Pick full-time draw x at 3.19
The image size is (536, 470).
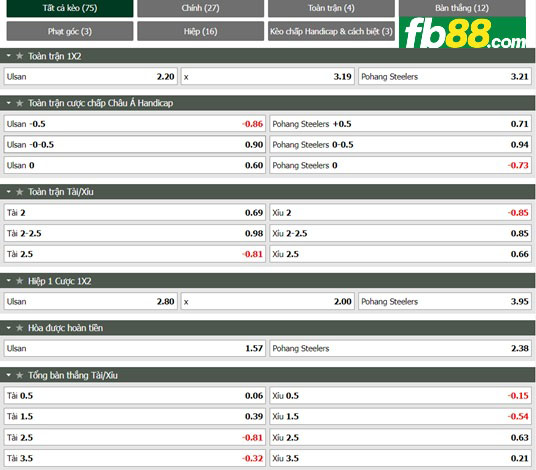268,77
